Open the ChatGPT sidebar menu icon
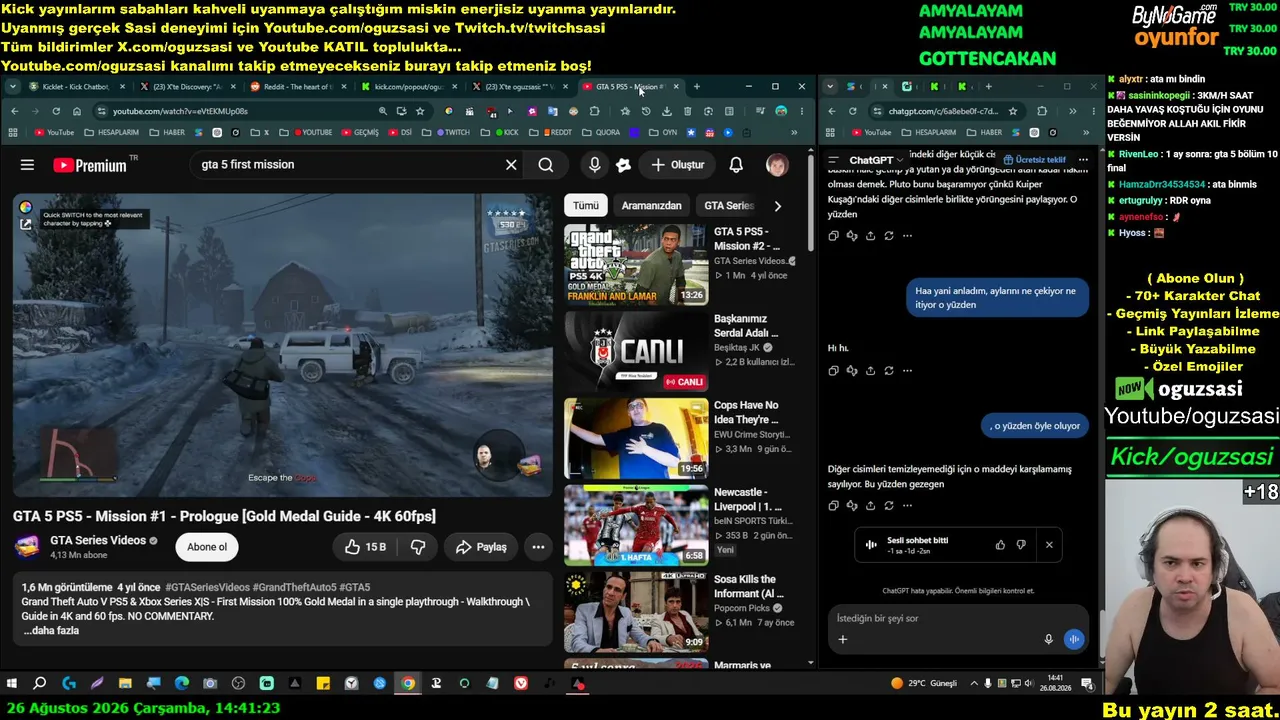Viewport: 1280px width, 720px height. [x=834, y=160]
